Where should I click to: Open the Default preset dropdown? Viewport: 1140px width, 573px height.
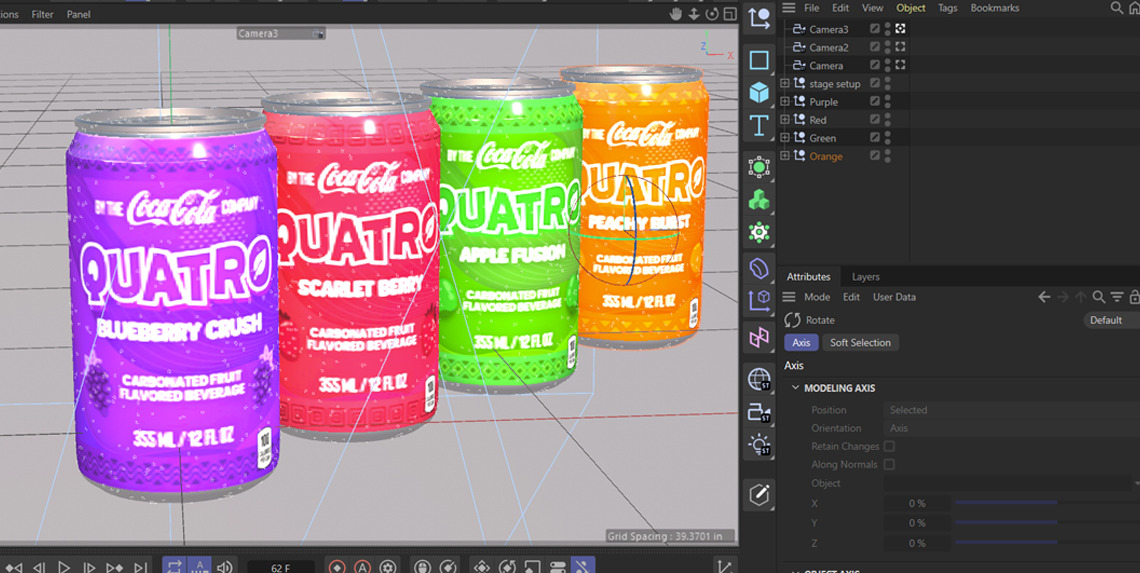tap(1110, 320)
